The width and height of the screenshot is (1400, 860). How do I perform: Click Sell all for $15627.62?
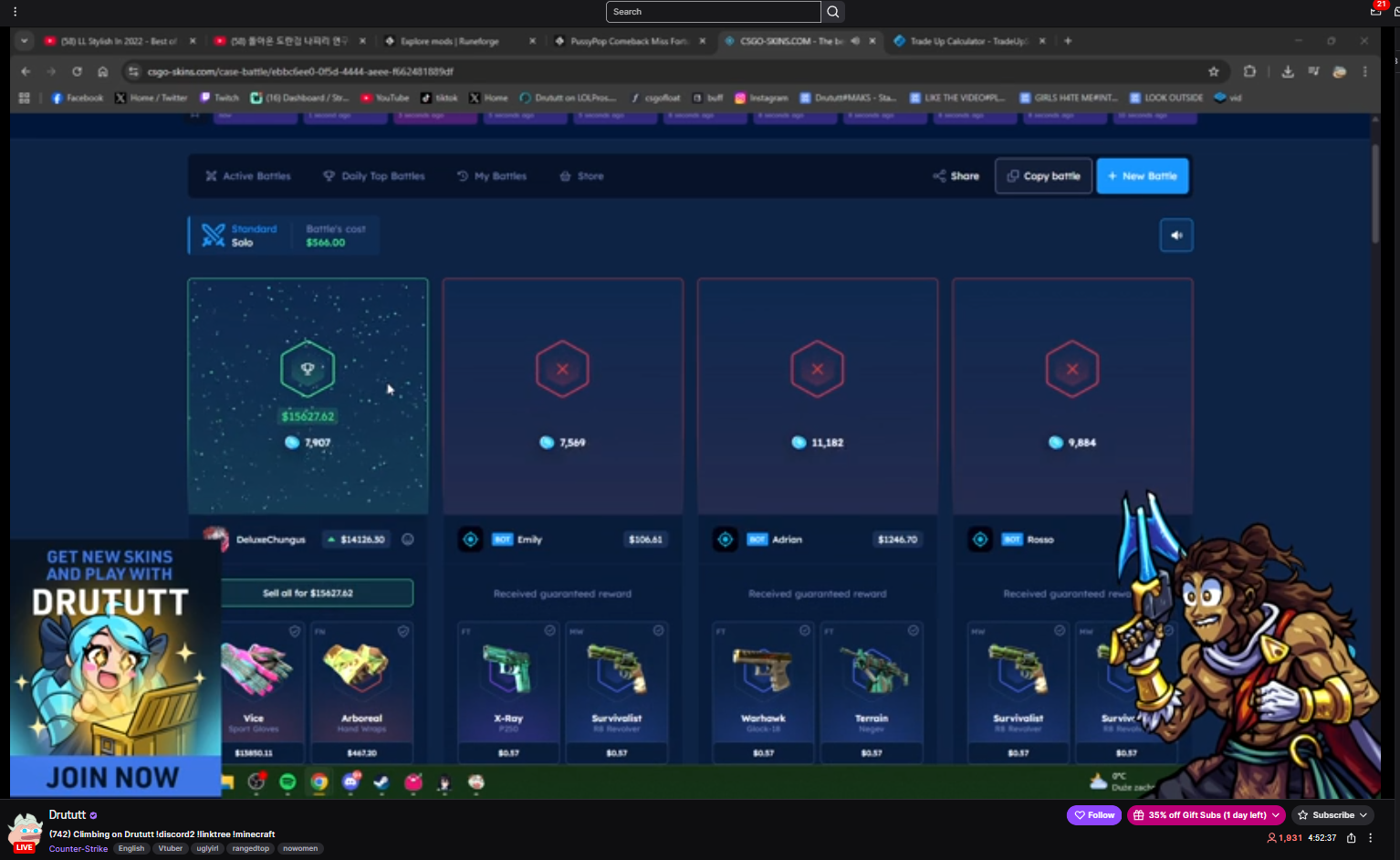pyautogui.click(x=308, y=593)
